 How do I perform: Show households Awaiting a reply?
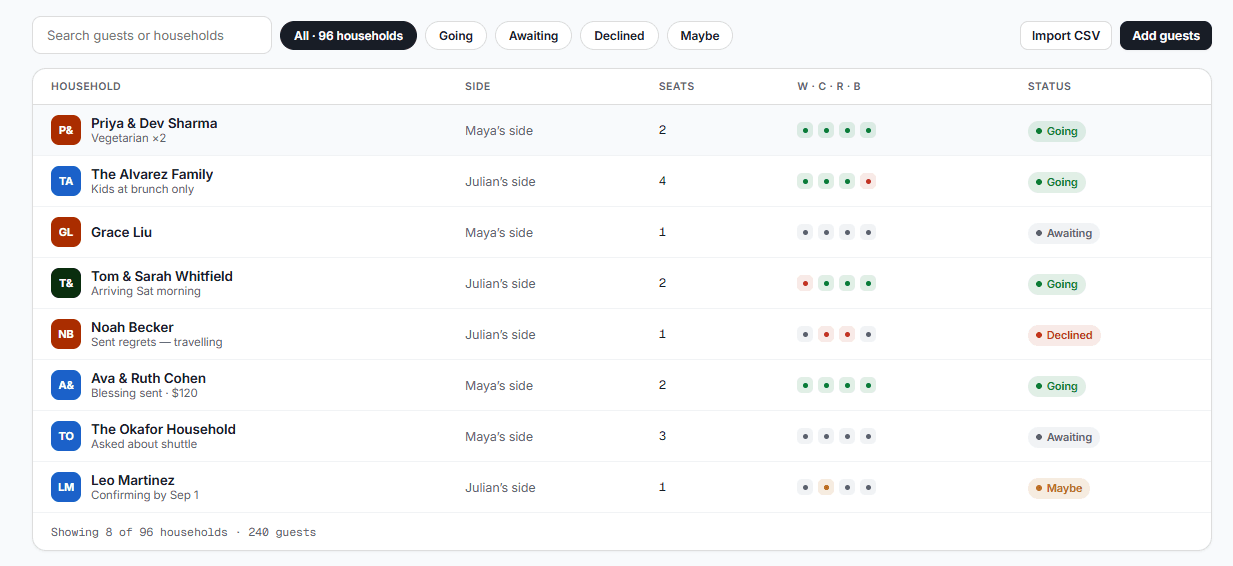[533, 35]
